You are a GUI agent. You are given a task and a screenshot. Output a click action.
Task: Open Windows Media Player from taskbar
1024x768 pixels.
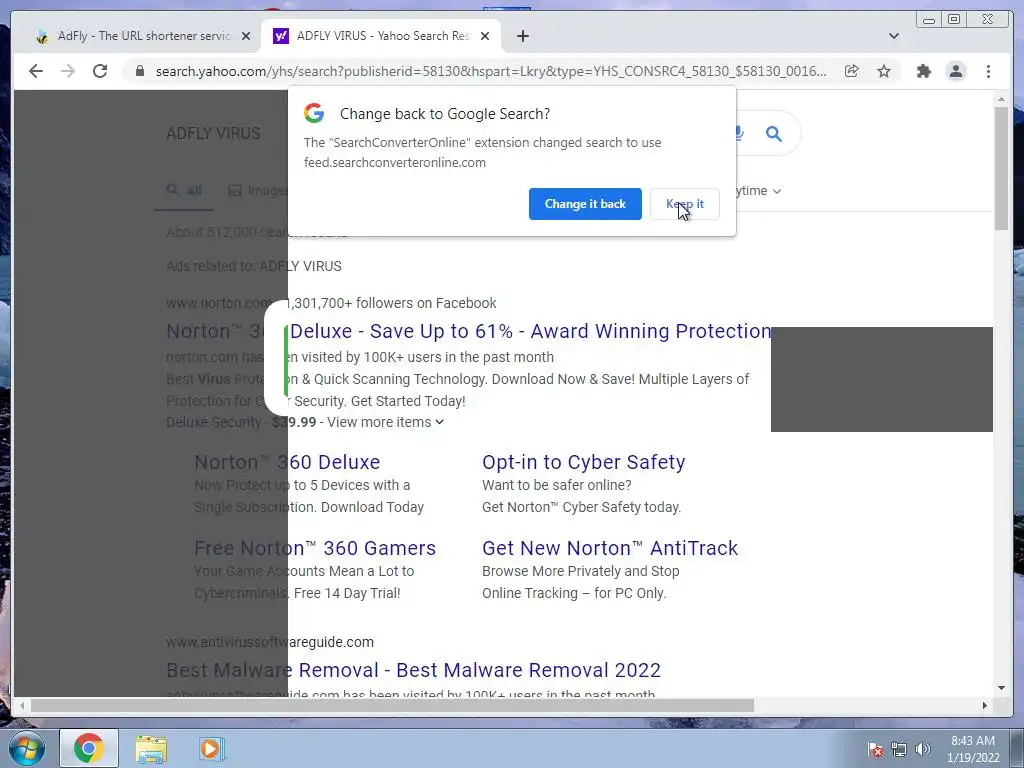pos(211,748)
